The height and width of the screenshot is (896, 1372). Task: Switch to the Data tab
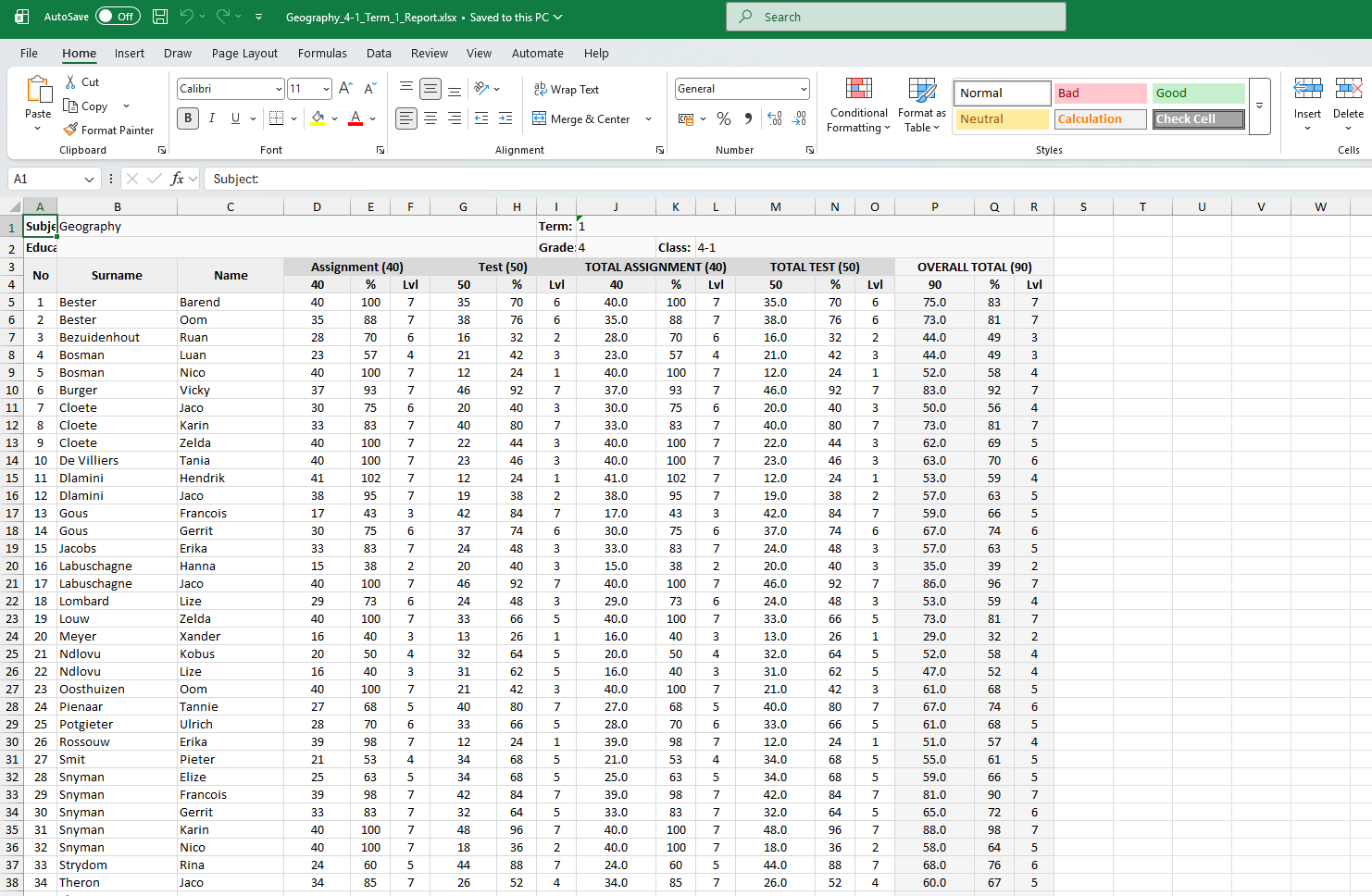(379, 53)
